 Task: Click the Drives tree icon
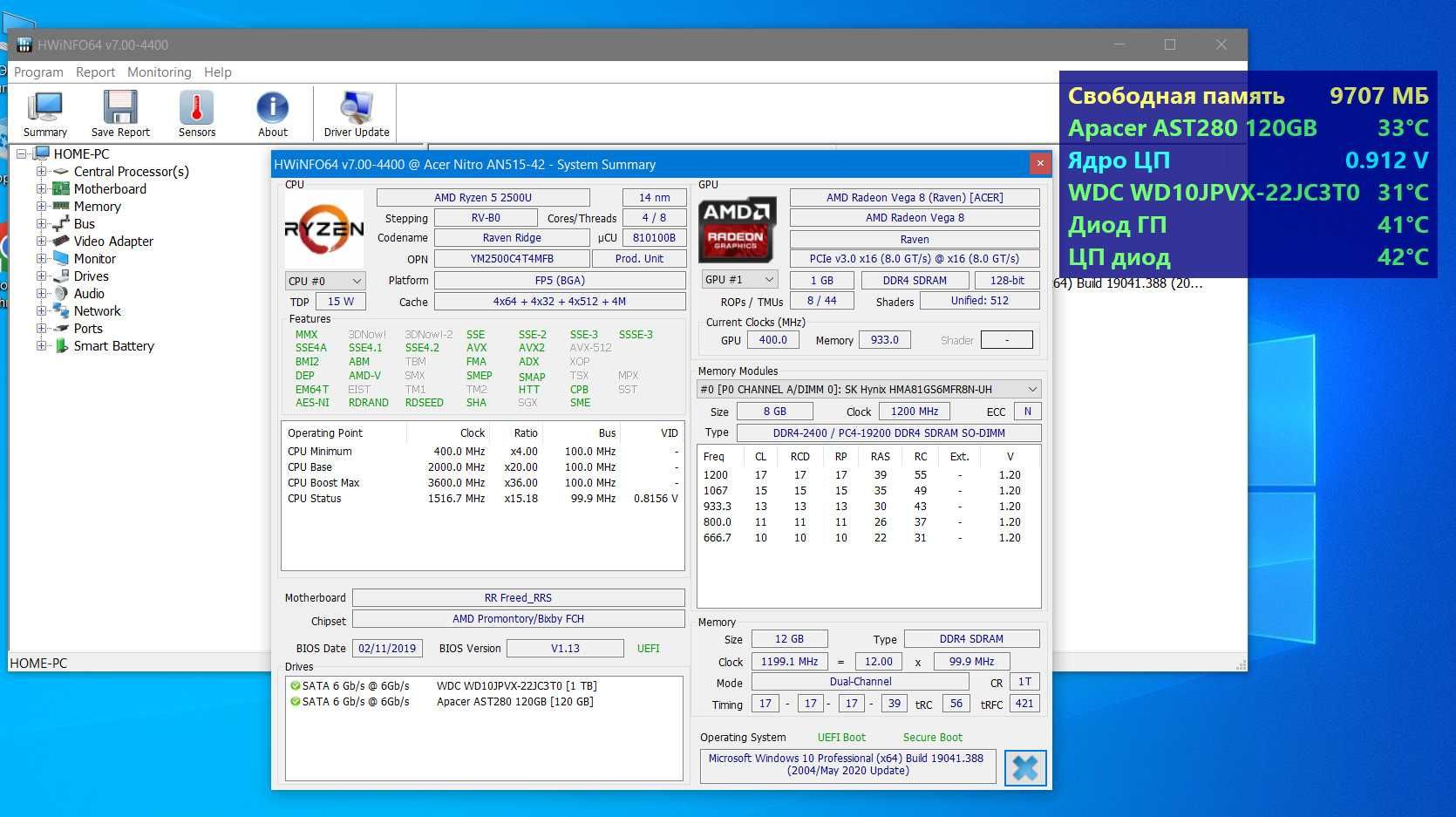point(61,276)
